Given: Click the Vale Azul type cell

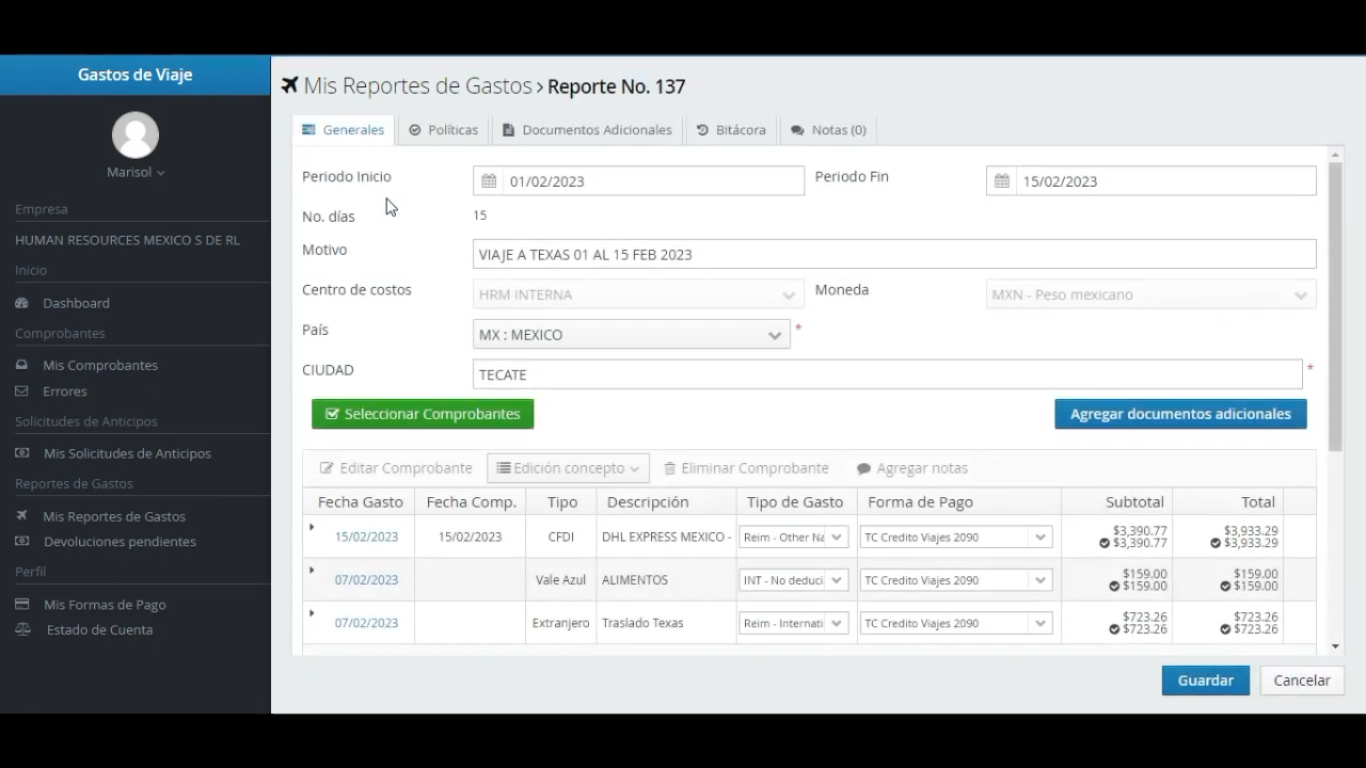Looking at the screenshot, I should pos(561,580).
